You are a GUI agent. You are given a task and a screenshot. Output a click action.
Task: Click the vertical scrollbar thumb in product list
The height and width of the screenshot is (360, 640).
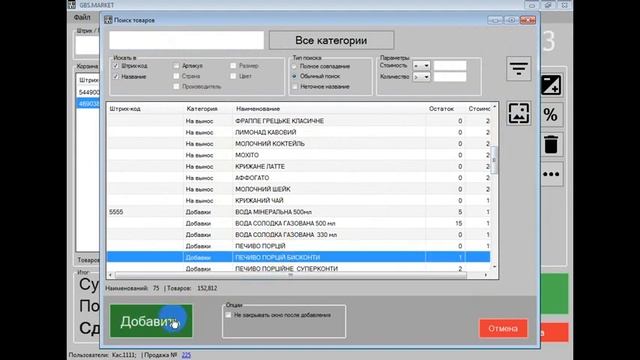[x=494, y=160]
